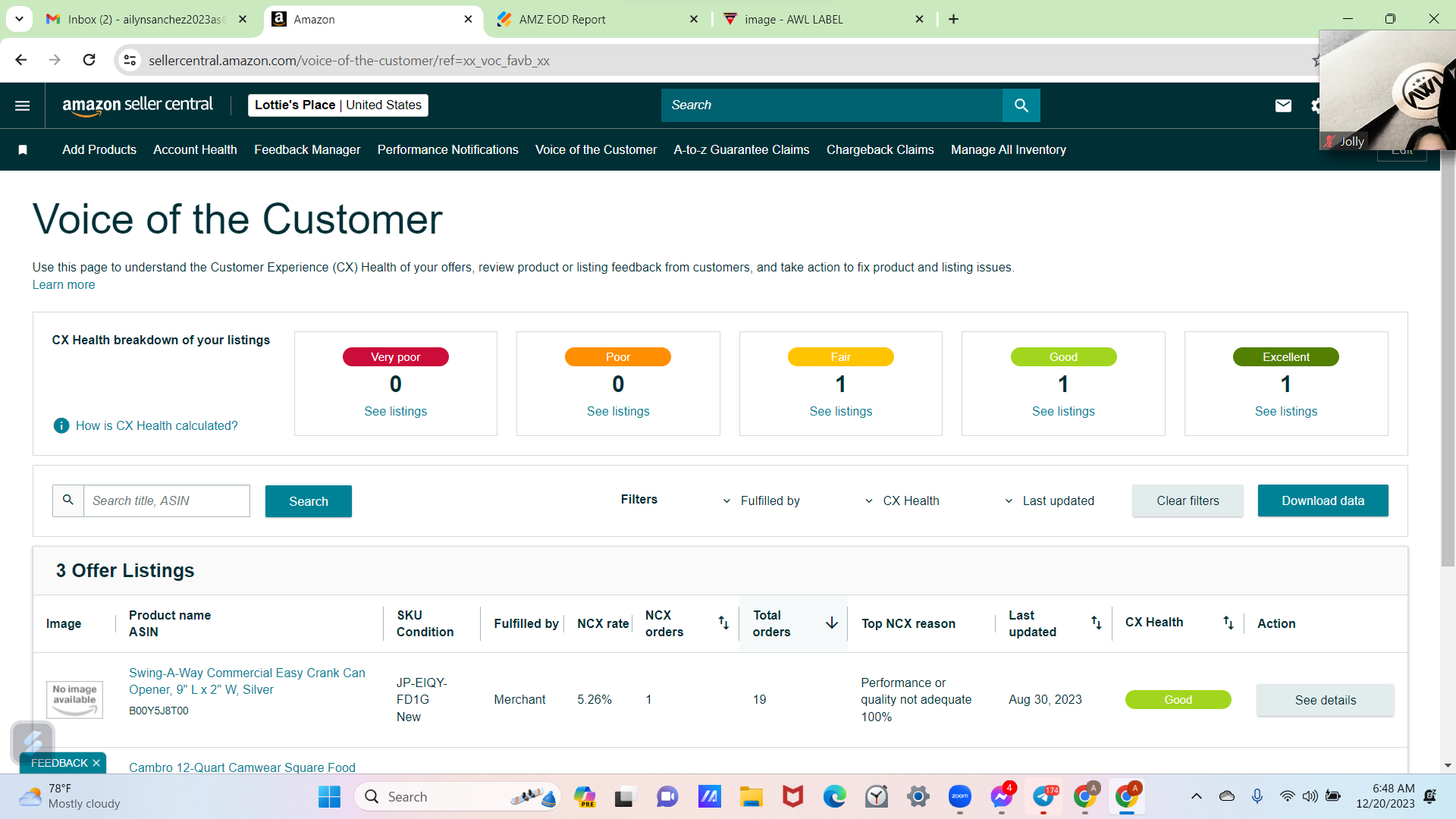Click the microphone icon in system tray
Screen dimensions: 1456x819
[x=1257, y=796]
